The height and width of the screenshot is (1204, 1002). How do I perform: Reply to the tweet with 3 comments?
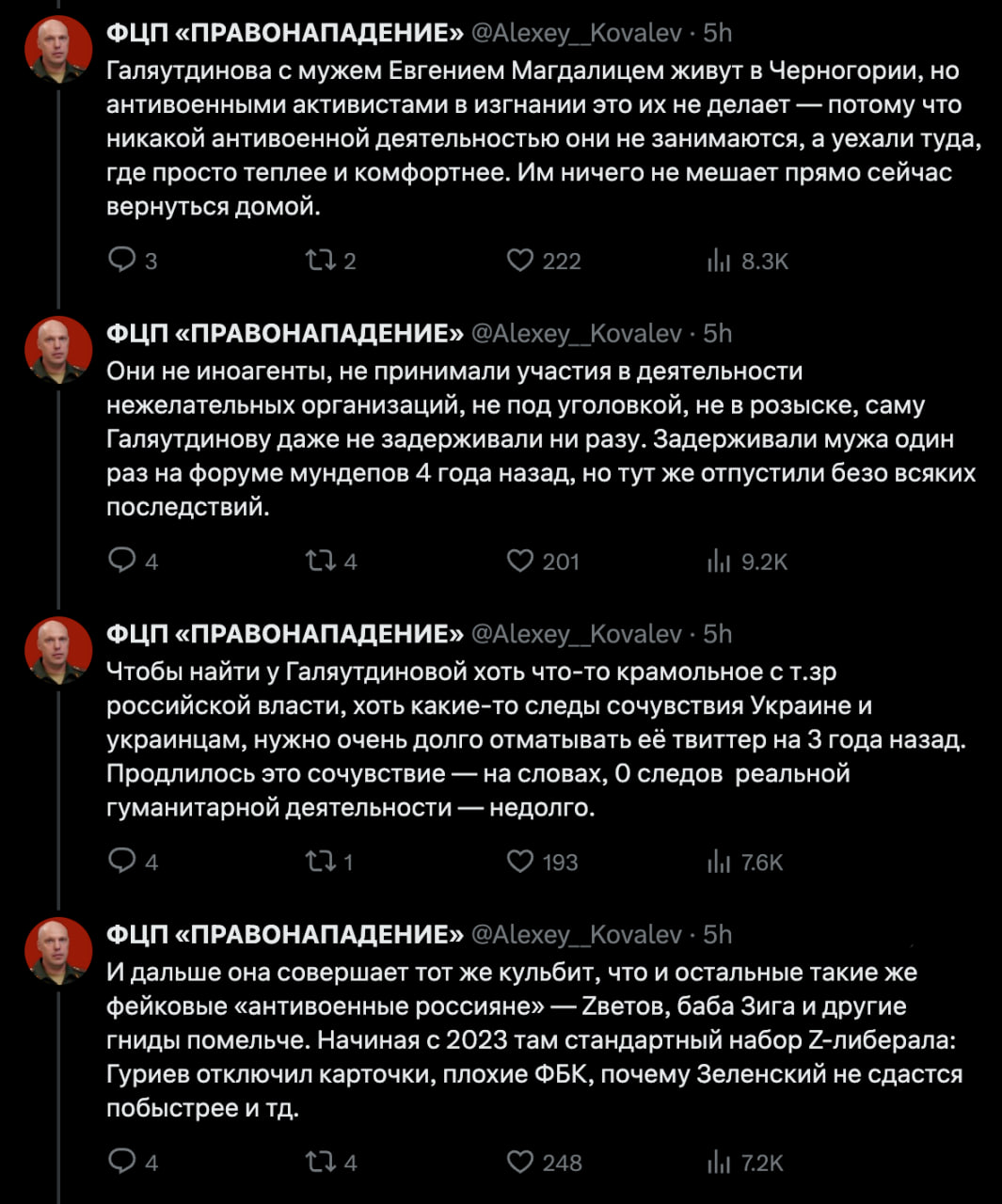(x=122, y=260)
